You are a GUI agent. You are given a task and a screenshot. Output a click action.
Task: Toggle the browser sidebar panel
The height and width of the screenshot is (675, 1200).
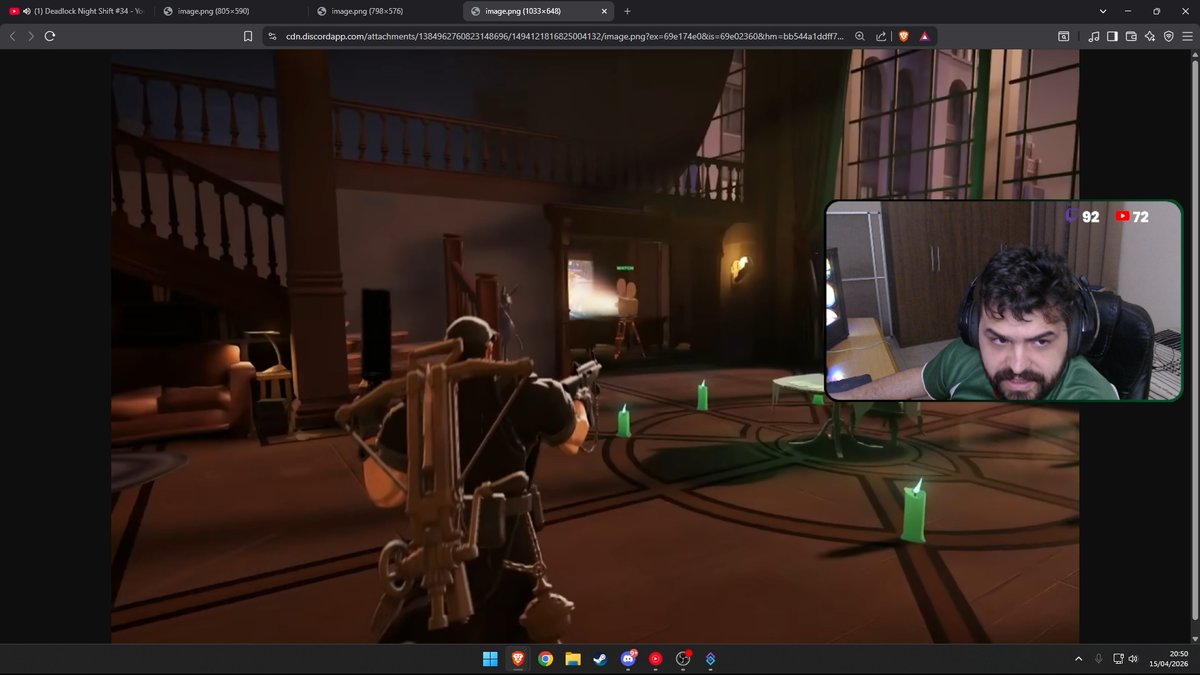(x=1112, y=36)
